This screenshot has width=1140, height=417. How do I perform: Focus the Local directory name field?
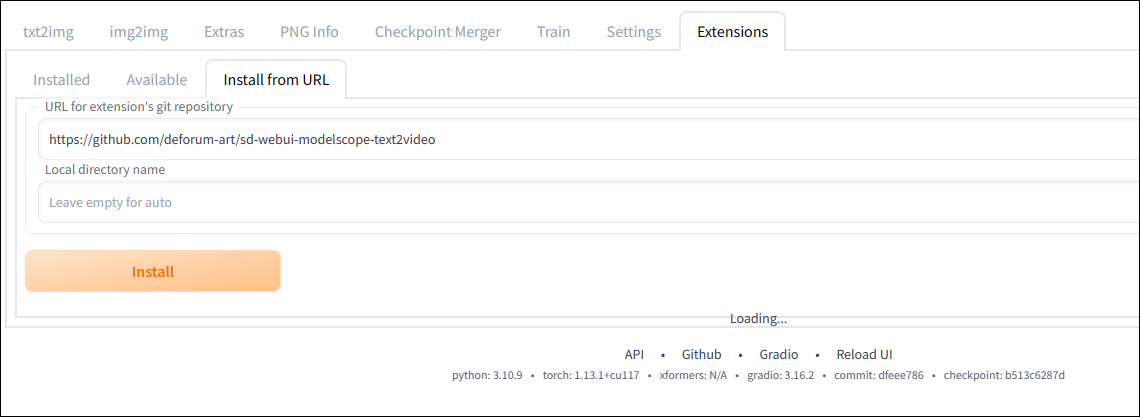[589, 202]
